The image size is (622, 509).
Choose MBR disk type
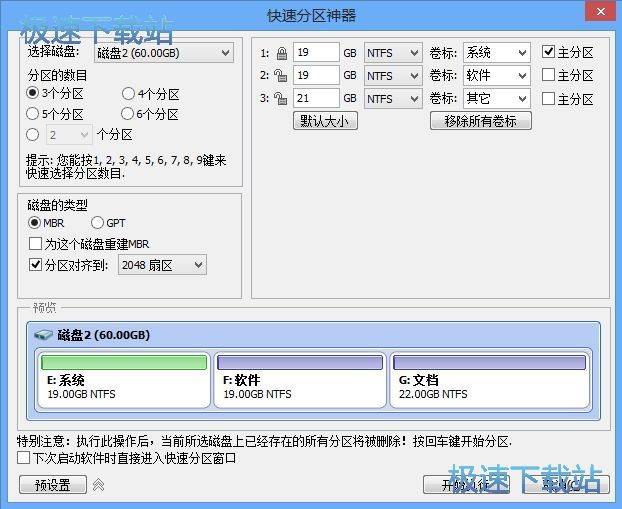35,223
